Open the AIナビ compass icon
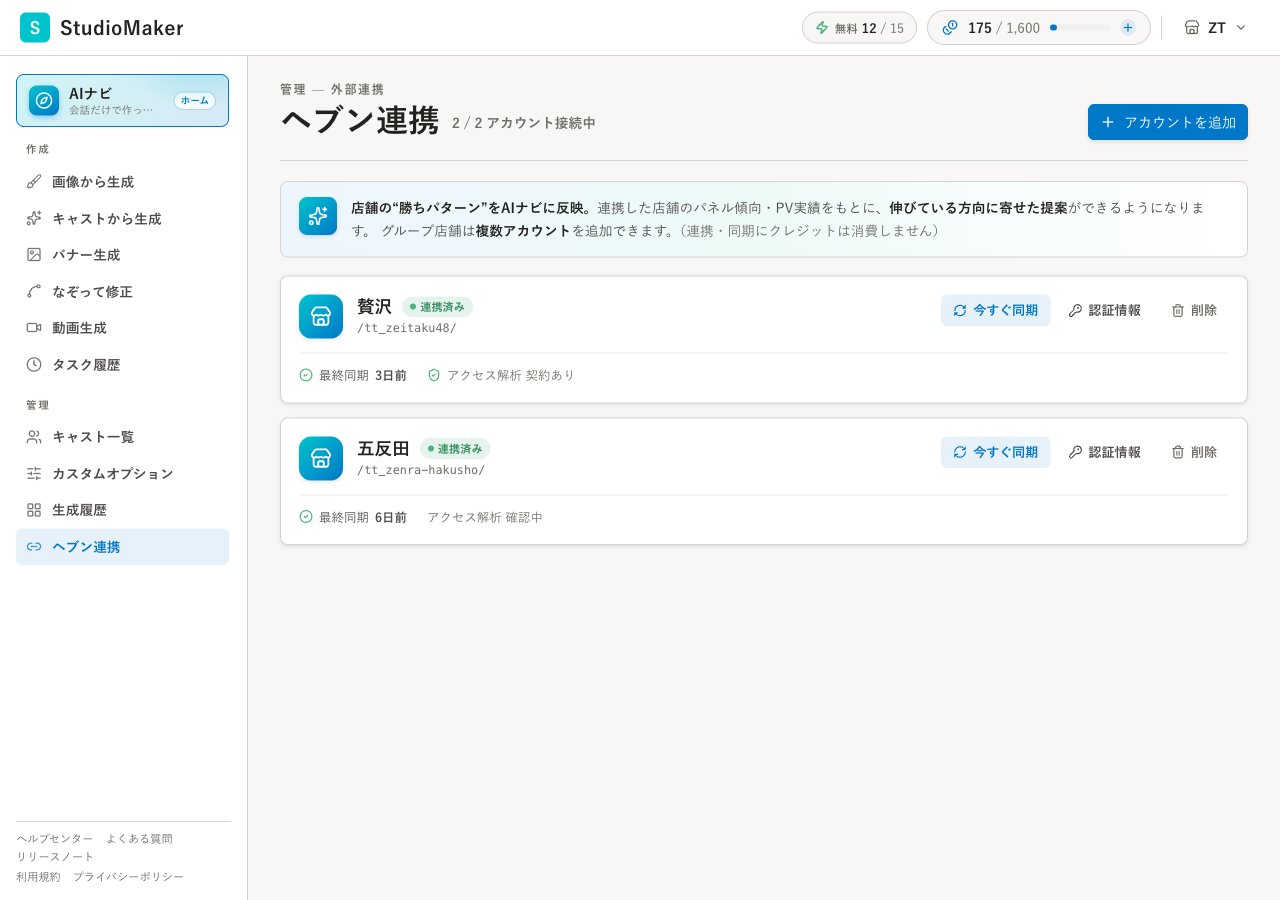Screen dimensions: 1280x900 click(44, 101)
